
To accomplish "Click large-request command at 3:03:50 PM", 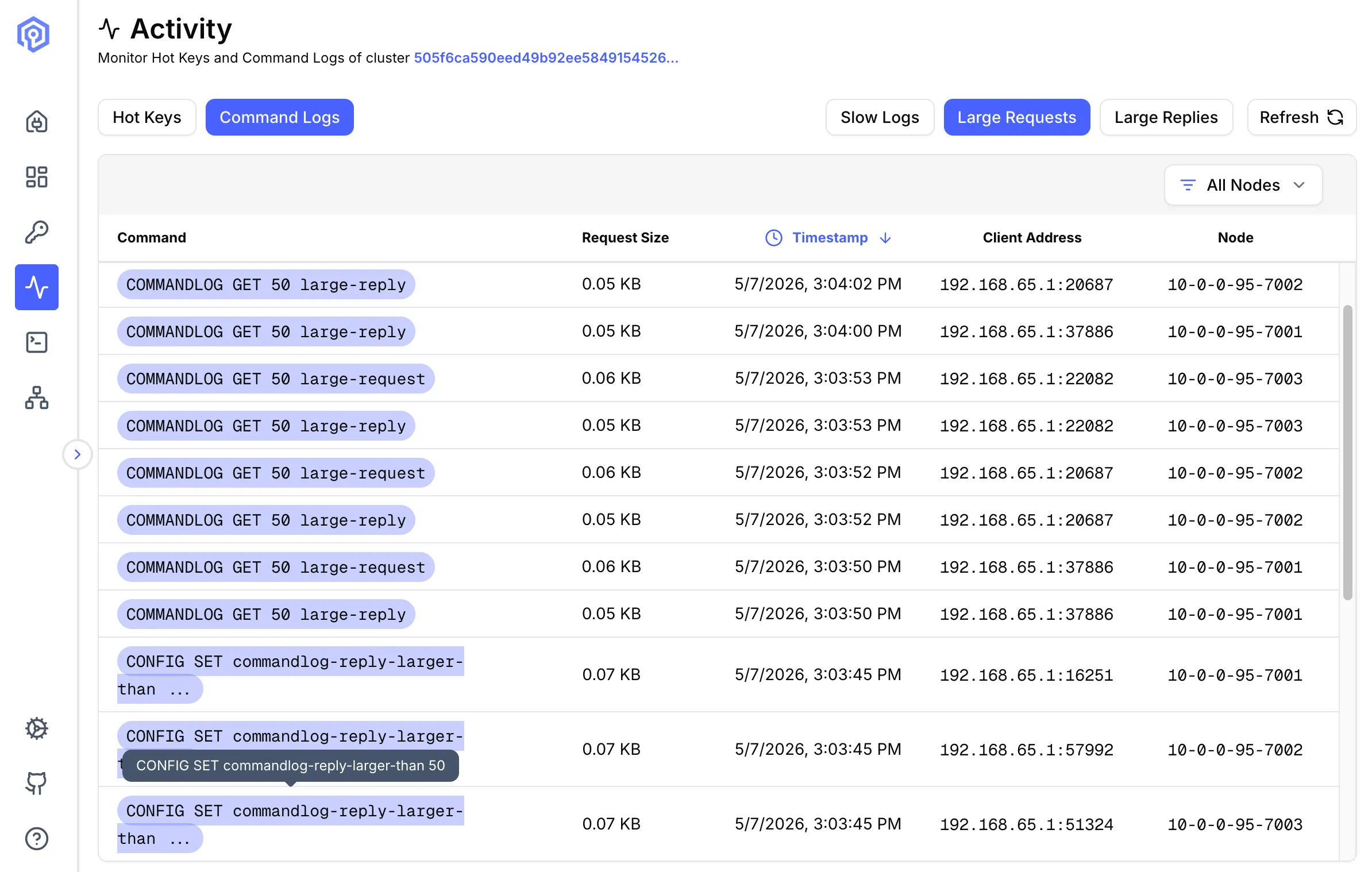I will coord(276,567).
